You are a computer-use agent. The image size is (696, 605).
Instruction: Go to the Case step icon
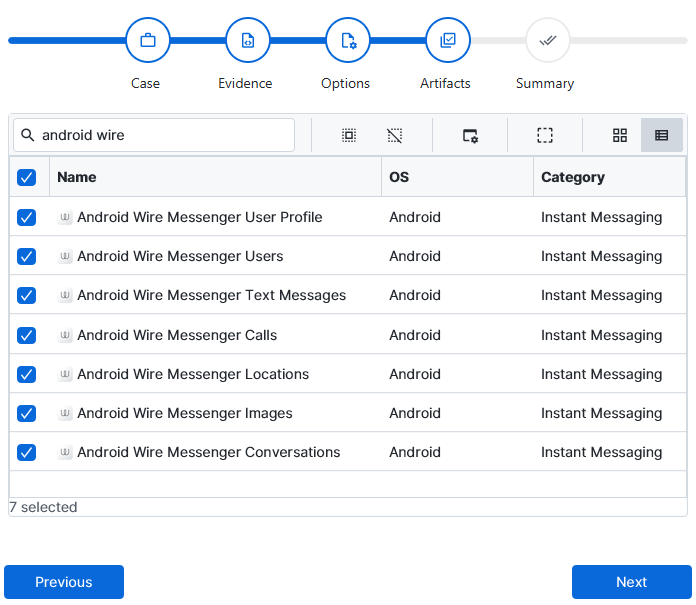(148, 40)
